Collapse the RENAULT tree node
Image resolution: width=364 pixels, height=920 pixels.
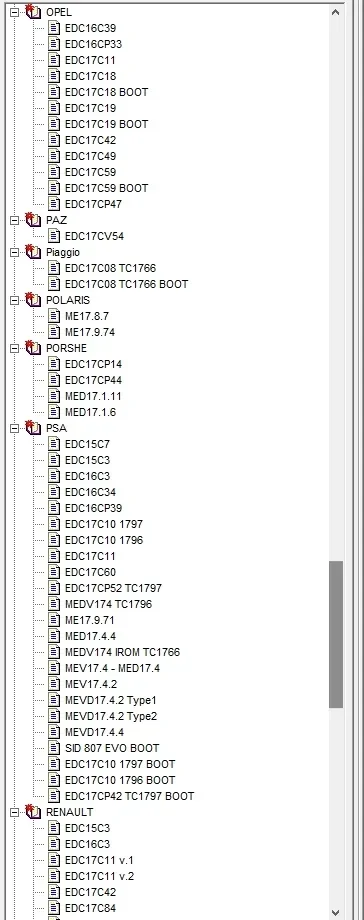pos(15,813)
